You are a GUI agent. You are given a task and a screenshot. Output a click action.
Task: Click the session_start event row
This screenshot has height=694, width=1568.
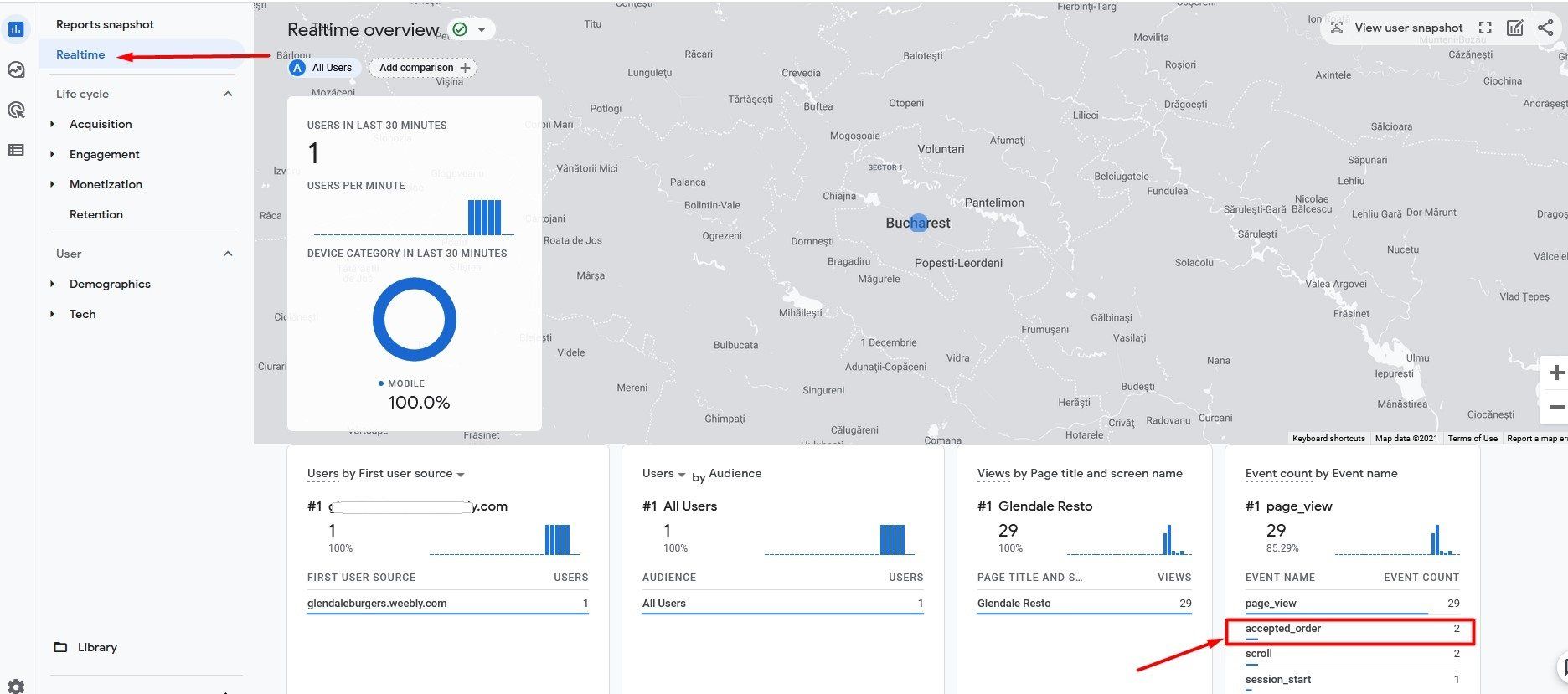pos(1352,680)
